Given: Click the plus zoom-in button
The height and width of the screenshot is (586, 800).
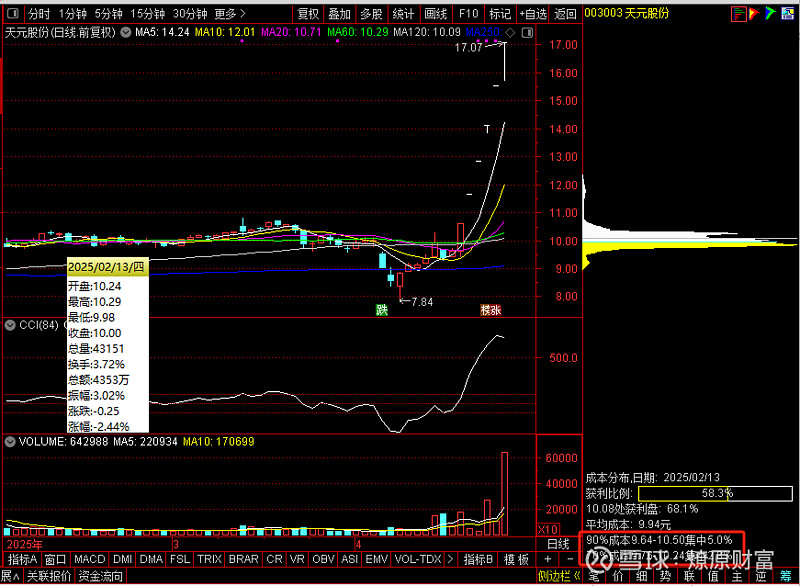Looking at the screenshot, I should tap(548, 559).
